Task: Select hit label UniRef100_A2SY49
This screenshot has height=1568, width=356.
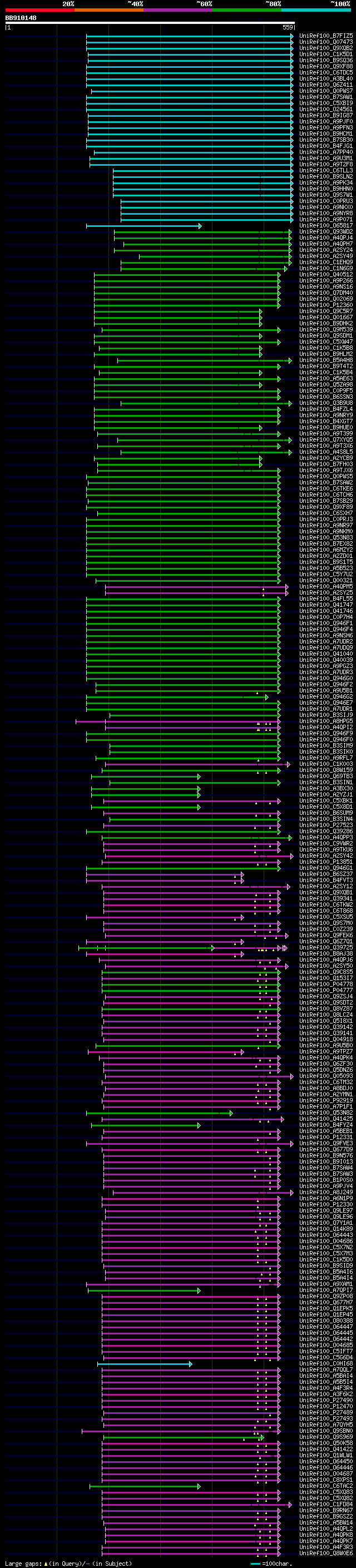Action: pyautogui.click(x=326, y=256)
